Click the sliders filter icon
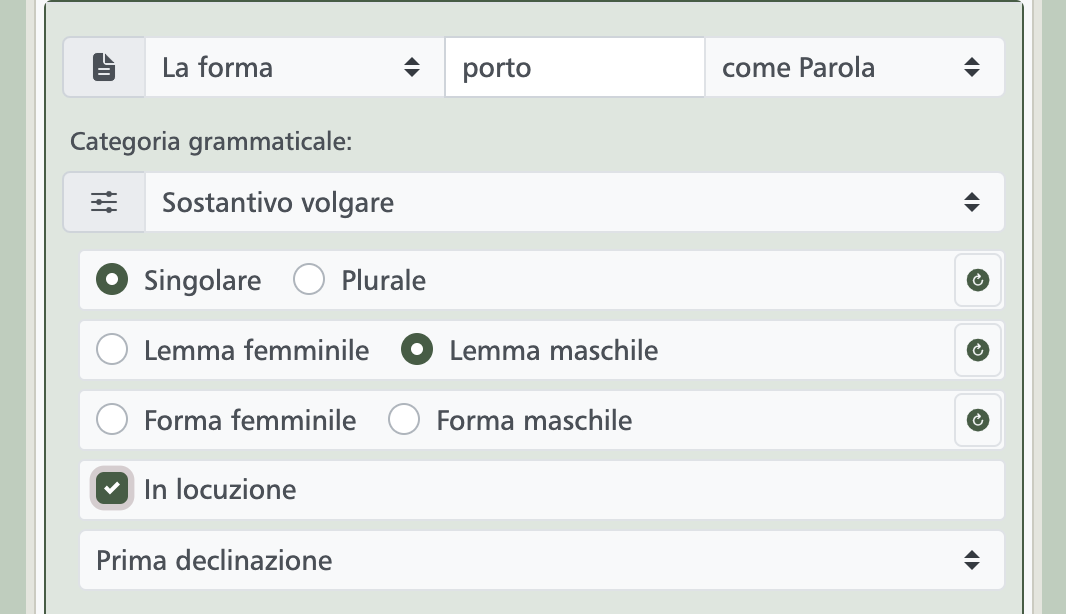 104,202
